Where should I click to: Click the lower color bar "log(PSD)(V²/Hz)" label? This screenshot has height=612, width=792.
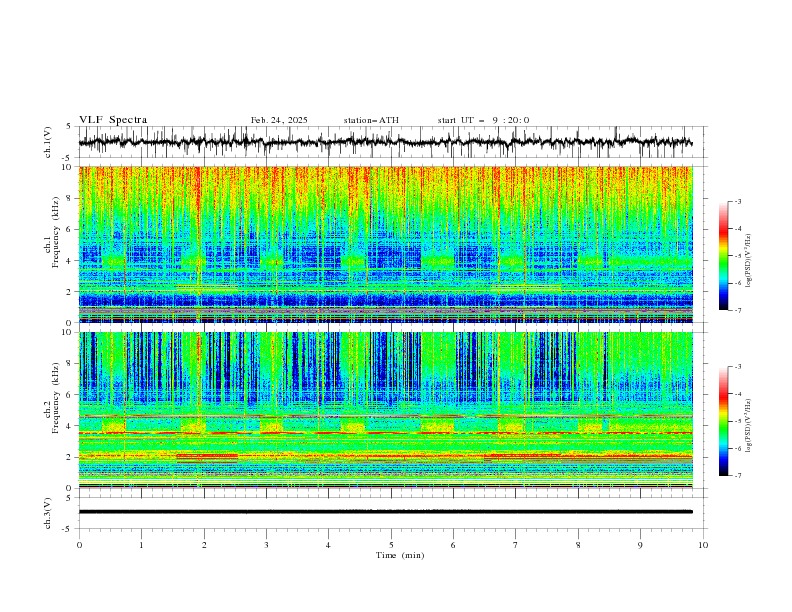(x=749, y=425)
